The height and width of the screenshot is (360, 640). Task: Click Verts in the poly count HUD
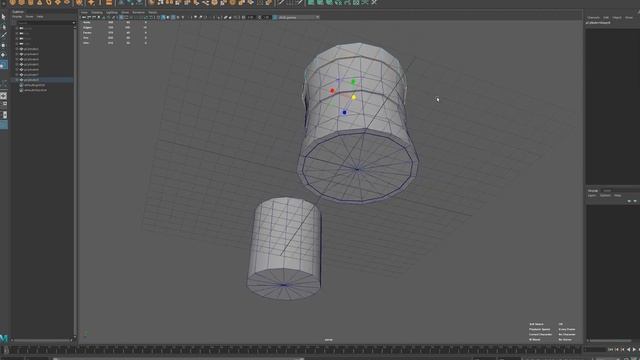point(87,22)
